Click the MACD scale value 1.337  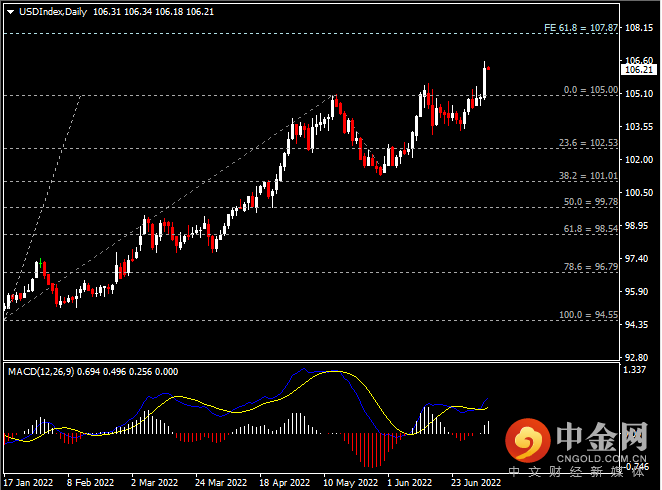coord(635,370)
